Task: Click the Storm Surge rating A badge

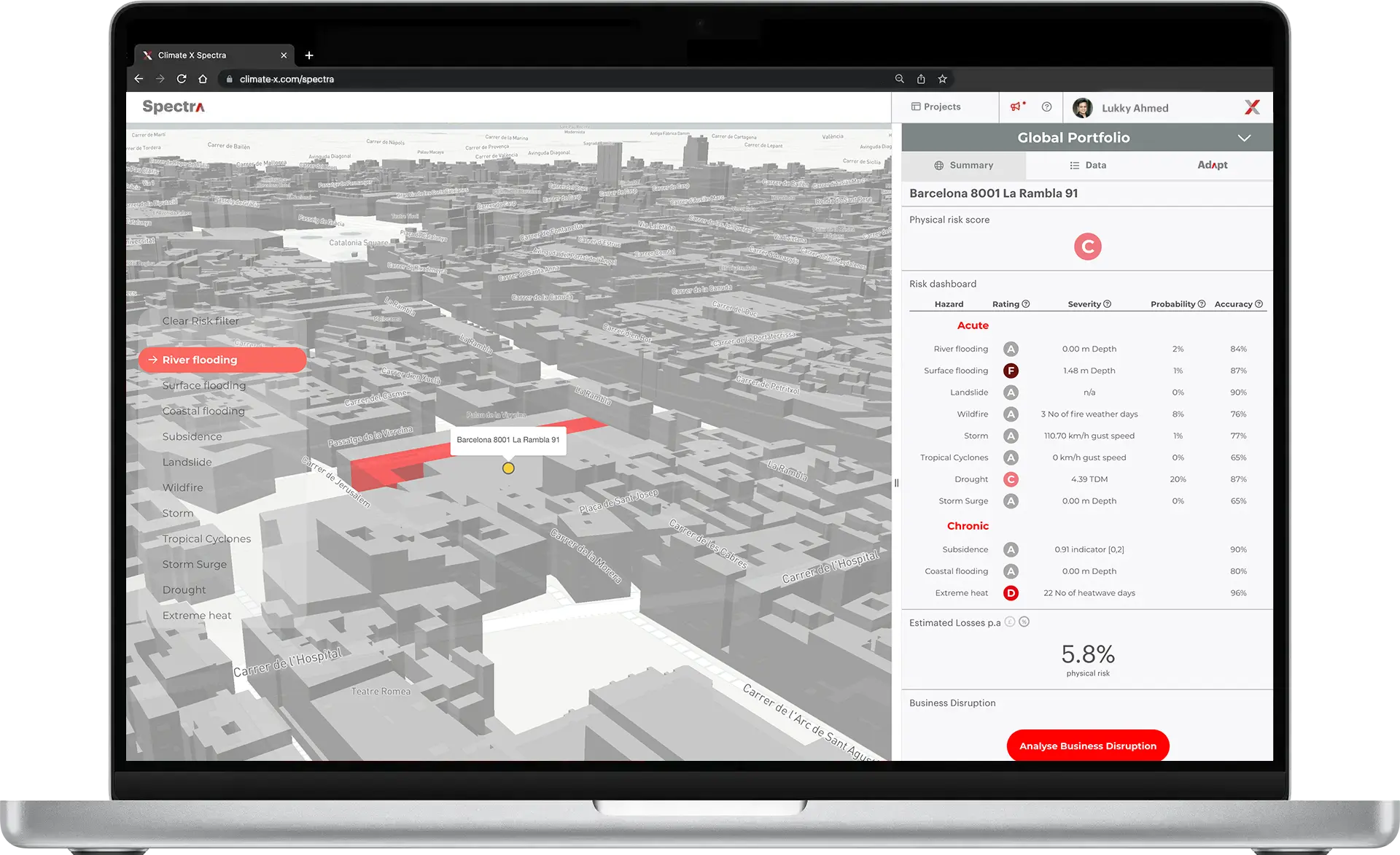Action: pyautogui.click(x=1011, y=501)
